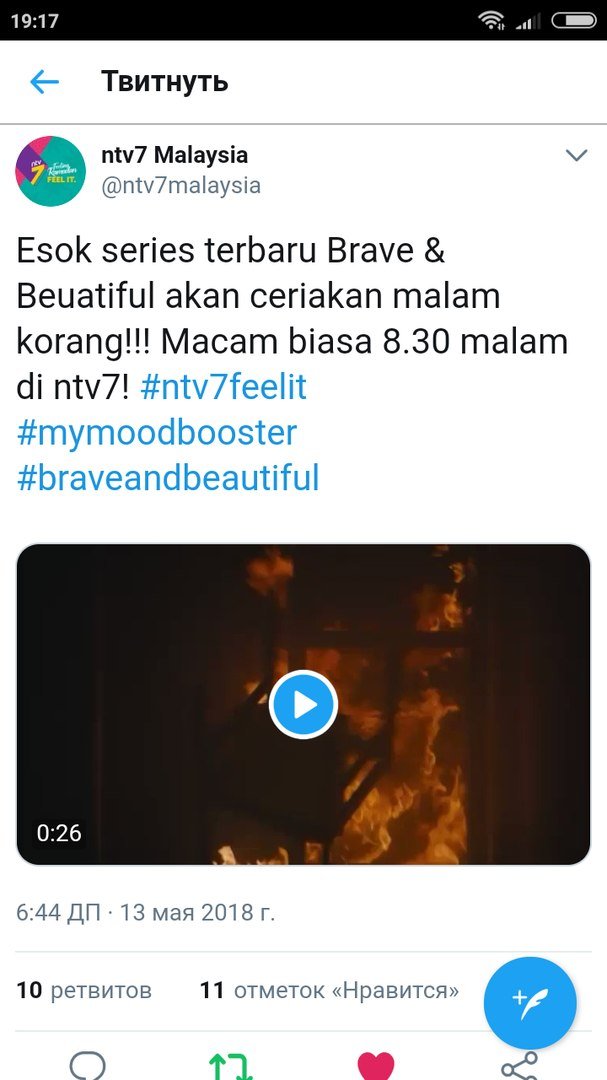Play the Brave & Beautiful video
The width and height of the screenshot is (607, 1080).
click(x=303, y=704)
